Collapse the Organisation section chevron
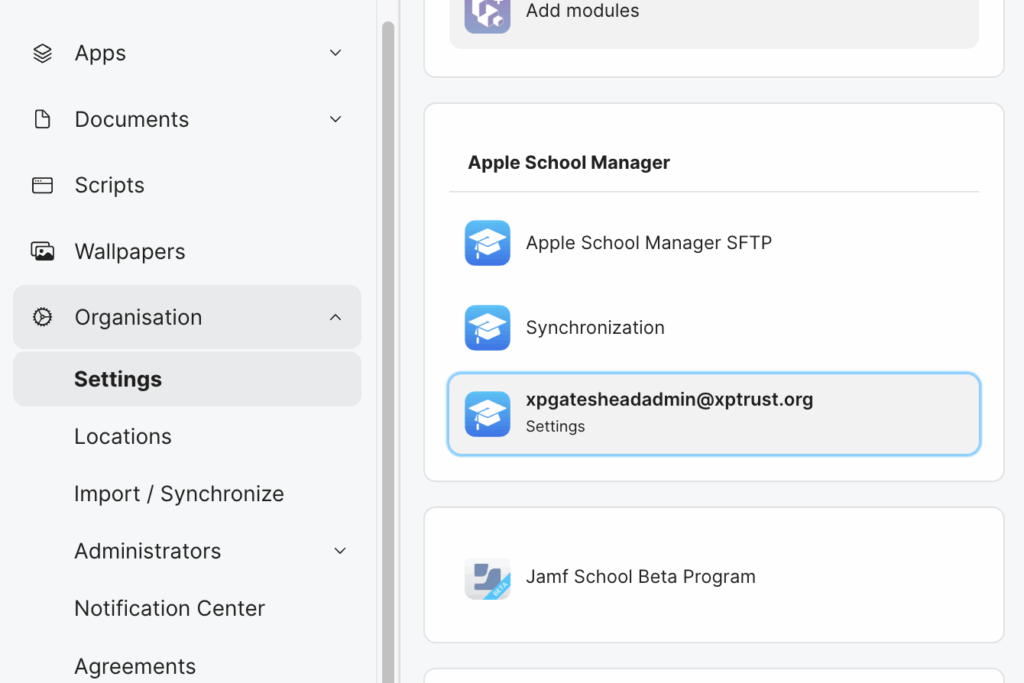This screenshot has height=683, width=1024. pyautogui.click(x=336, y=317)
